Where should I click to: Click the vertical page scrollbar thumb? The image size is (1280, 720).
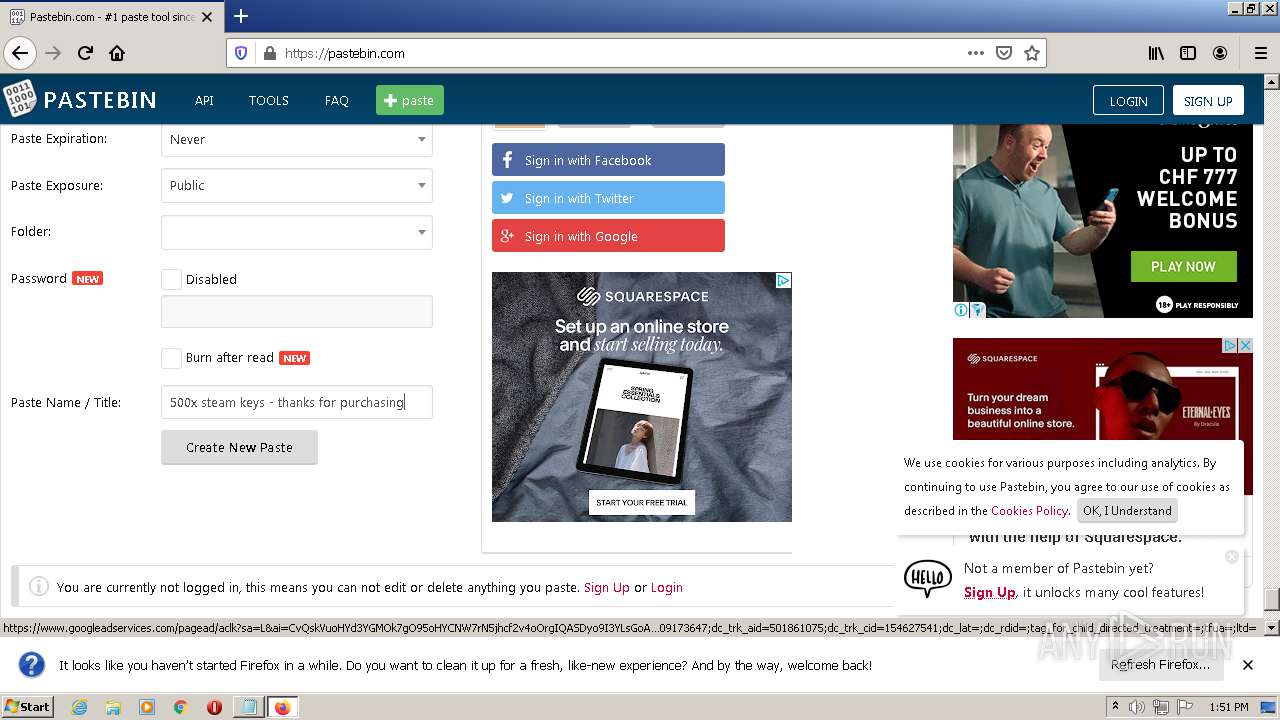(1272, 599)
